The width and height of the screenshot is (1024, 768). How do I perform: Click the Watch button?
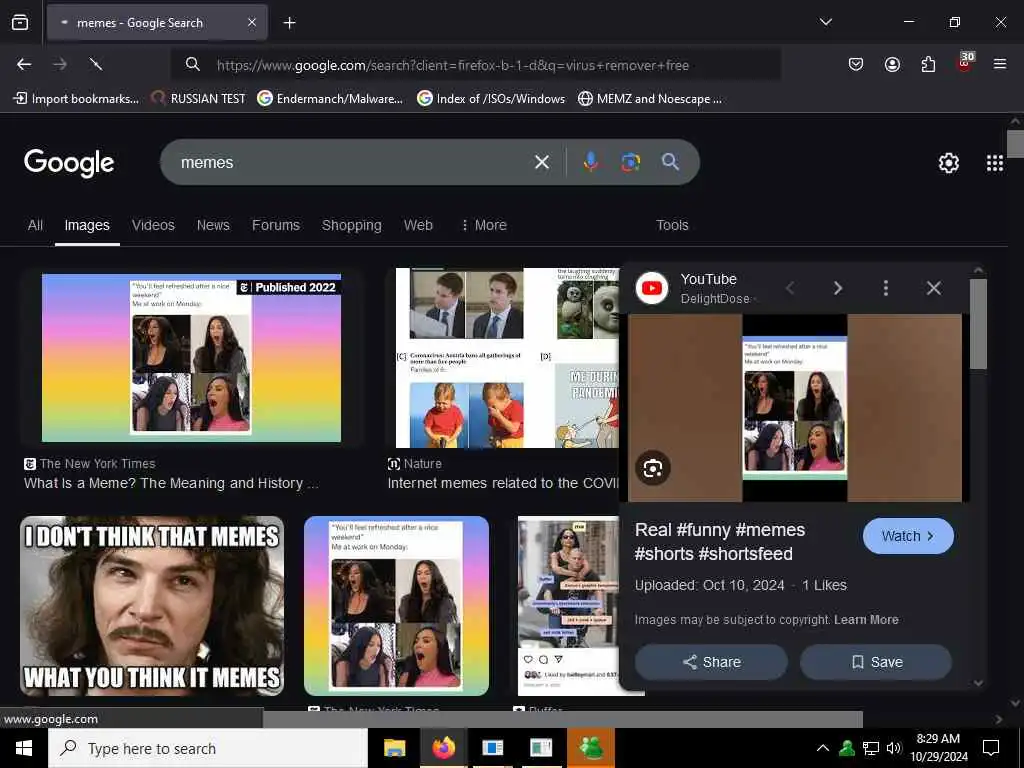(908, 536)
